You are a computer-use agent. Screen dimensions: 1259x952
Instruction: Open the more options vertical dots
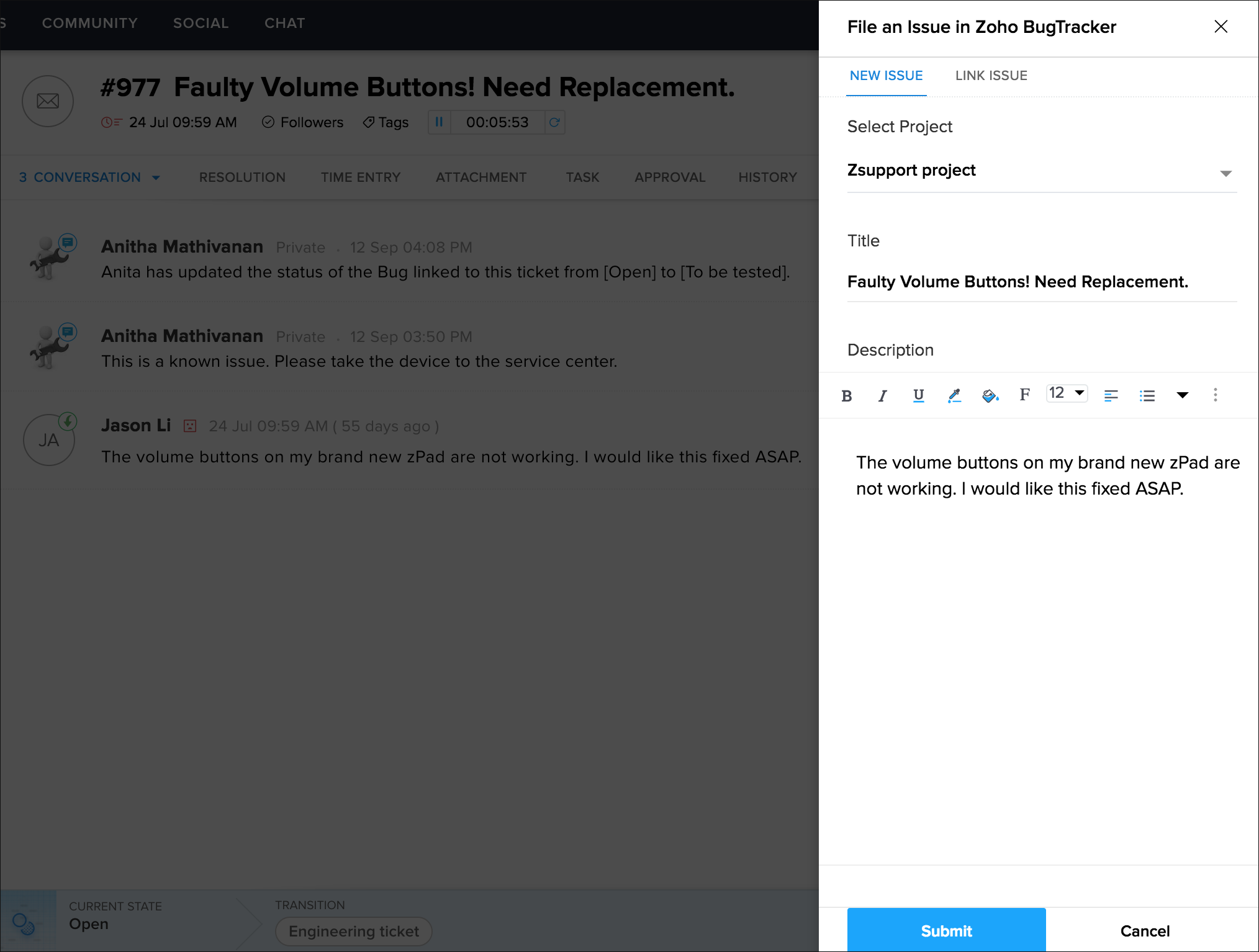pos(1215,395)
